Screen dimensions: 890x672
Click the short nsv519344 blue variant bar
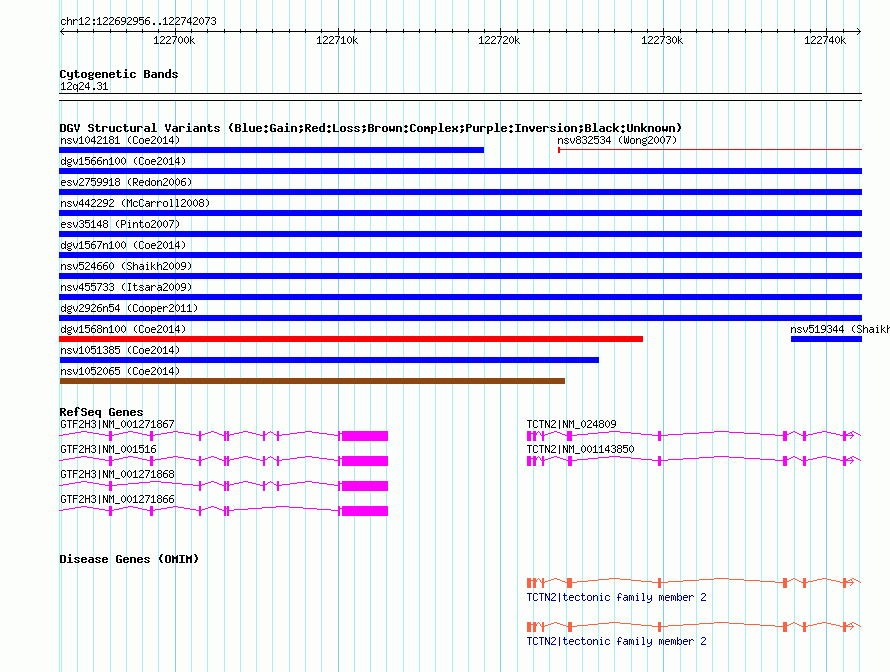click(826, 339)
